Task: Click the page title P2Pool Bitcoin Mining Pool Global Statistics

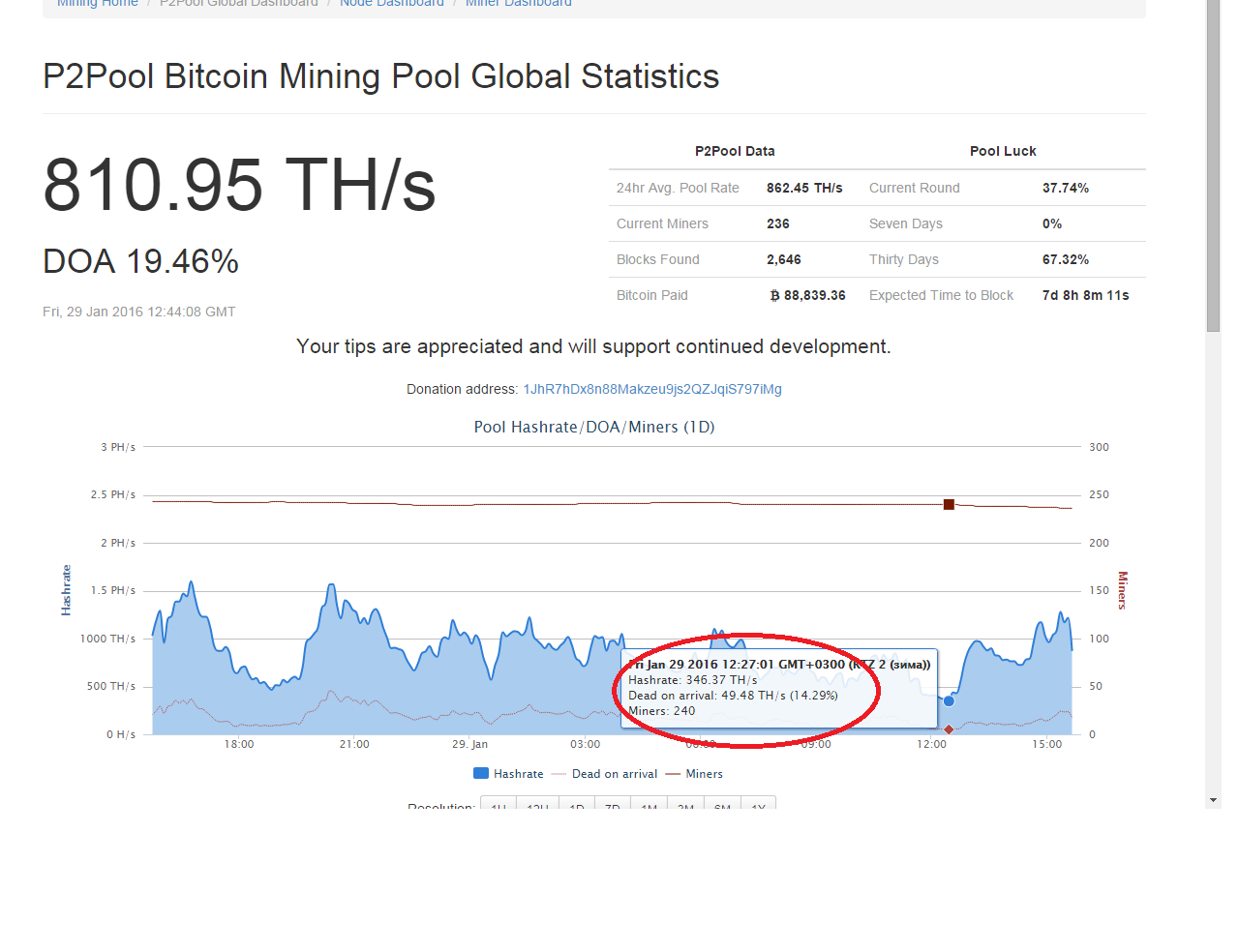Action: (381, 76)
